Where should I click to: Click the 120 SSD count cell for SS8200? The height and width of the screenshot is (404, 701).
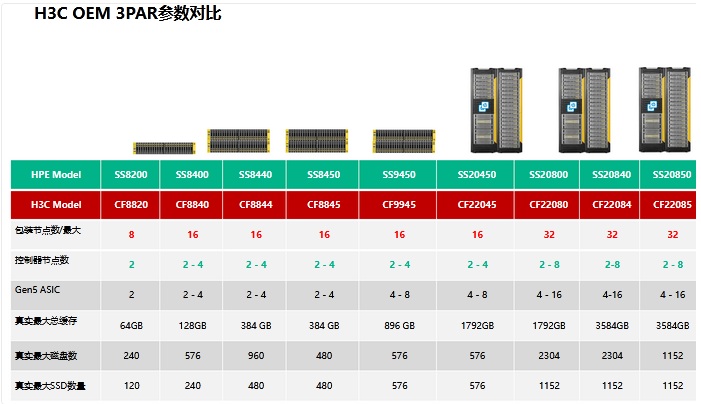click(x=130, y=385)
